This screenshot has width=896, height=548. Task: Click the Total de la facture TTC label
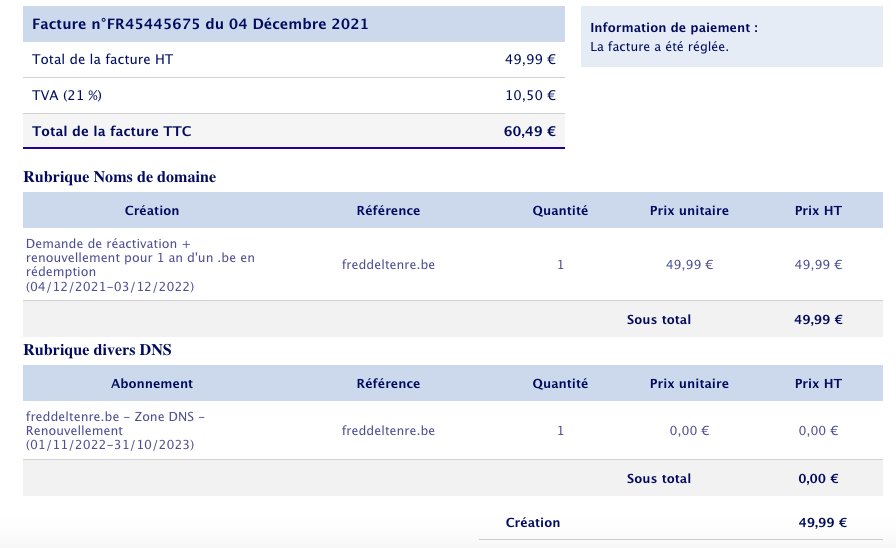(x=111, y=131)
